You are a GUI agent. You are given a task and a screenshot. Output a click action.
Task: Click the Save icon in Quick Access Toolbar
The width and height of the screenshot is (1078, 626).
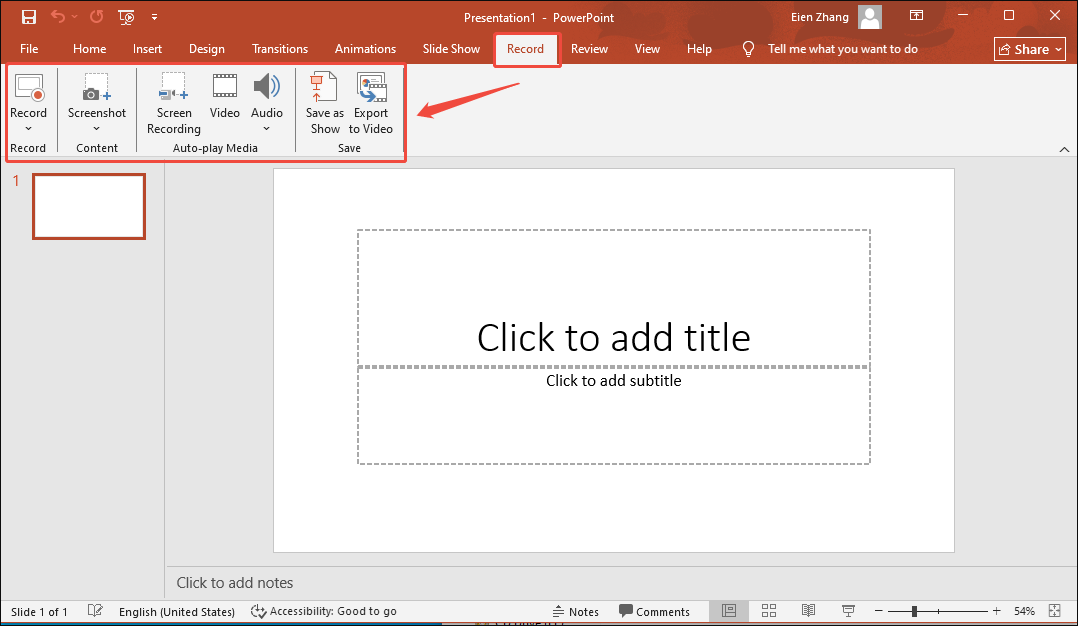click(x=28, y=16)
